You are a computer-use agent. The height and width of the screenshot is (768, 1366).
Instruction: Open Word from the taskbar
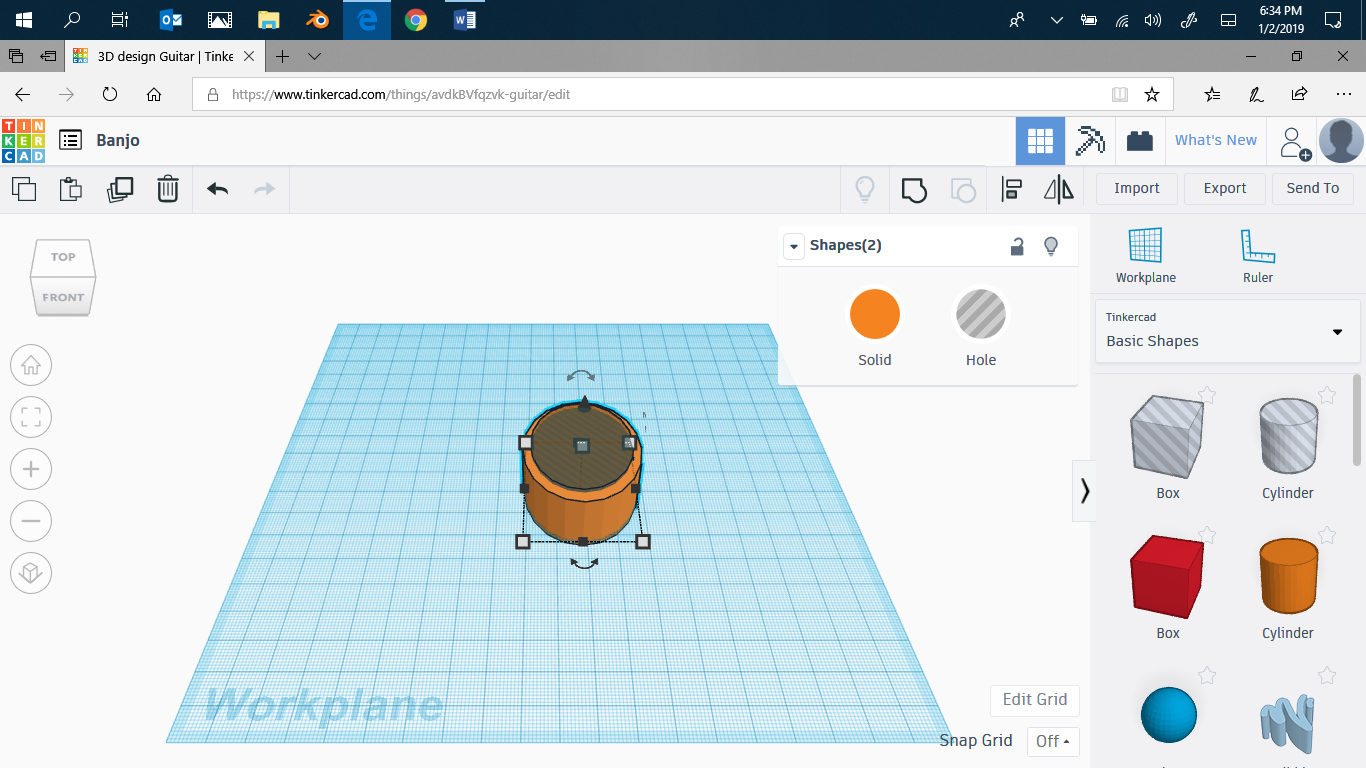pyautogui.click(x=464, y=20)
